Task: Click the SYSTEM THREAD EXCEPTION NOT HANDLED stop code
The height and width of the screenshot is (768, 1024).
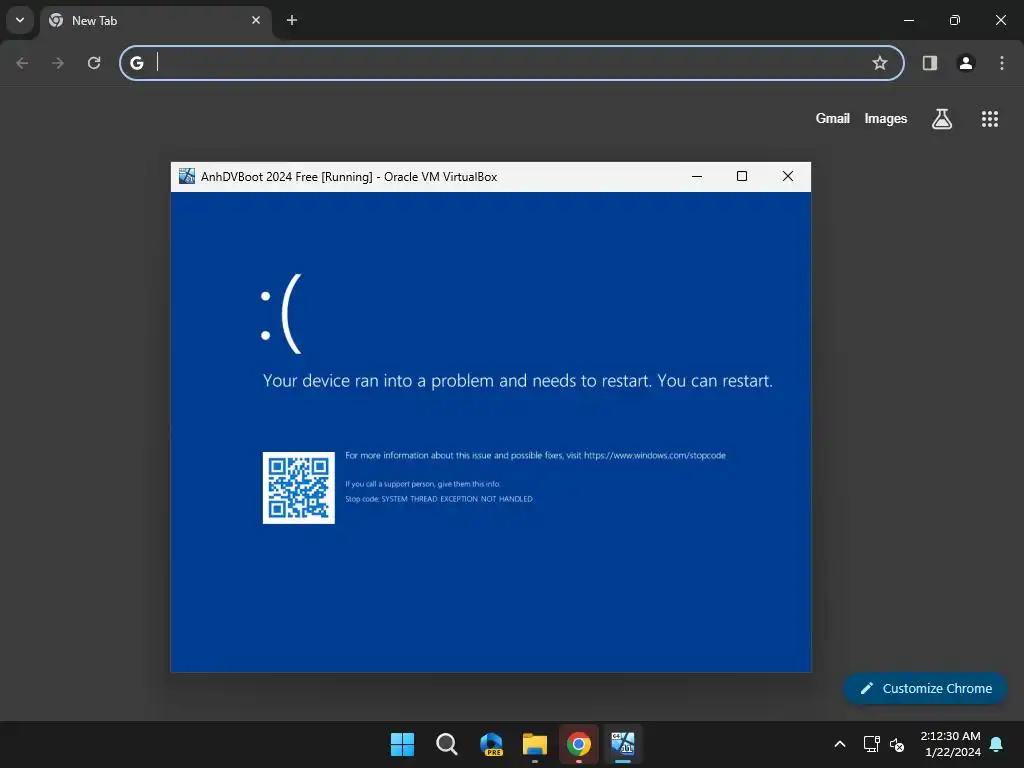Action: 439,499
